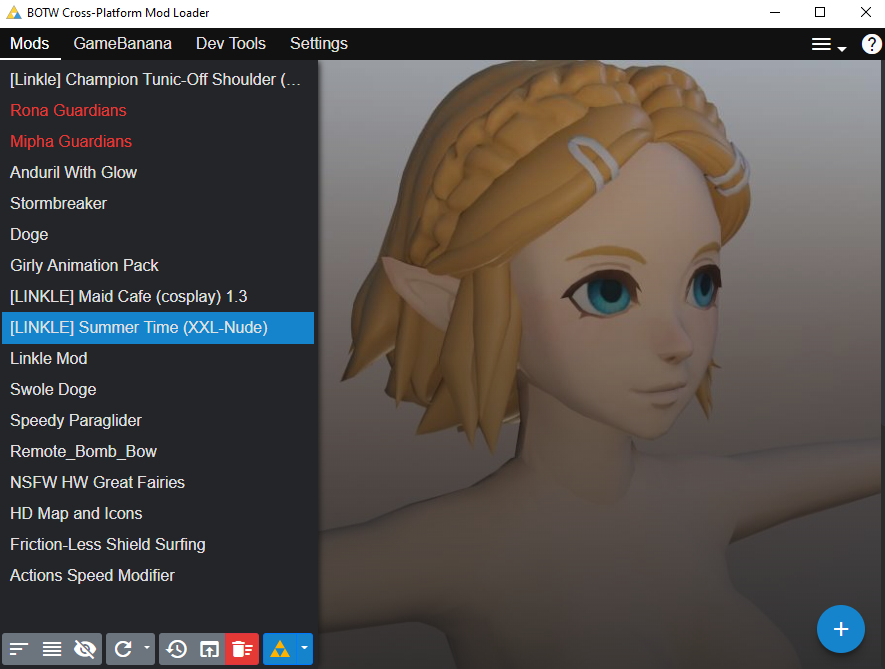Image resolution: width=885 pixels, height=669 pixels.
Task: Launch the game with Triforce button
Action: [280, 649]
